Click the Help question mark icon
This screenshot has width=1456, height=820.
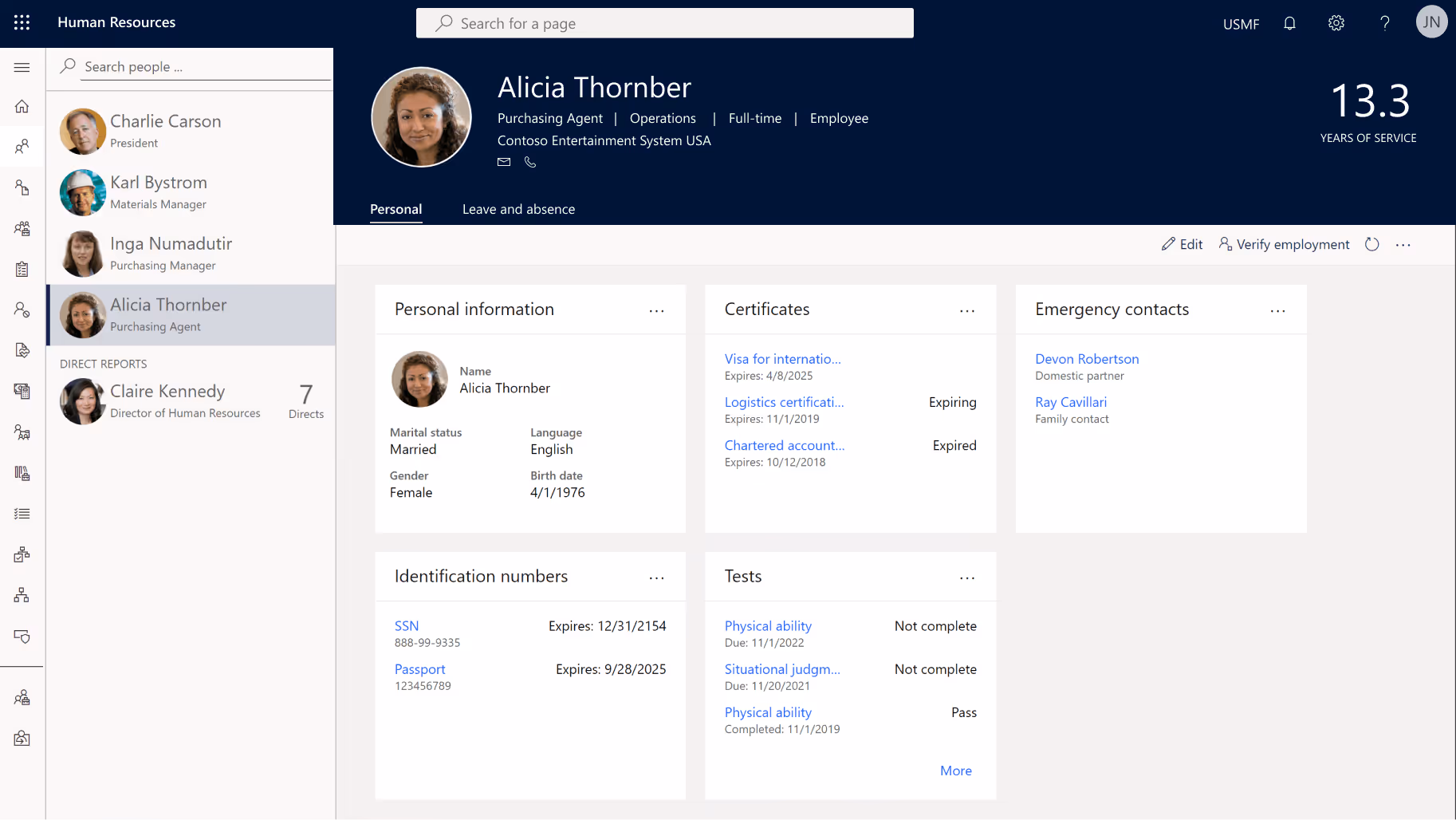(x=1385, y=23)
